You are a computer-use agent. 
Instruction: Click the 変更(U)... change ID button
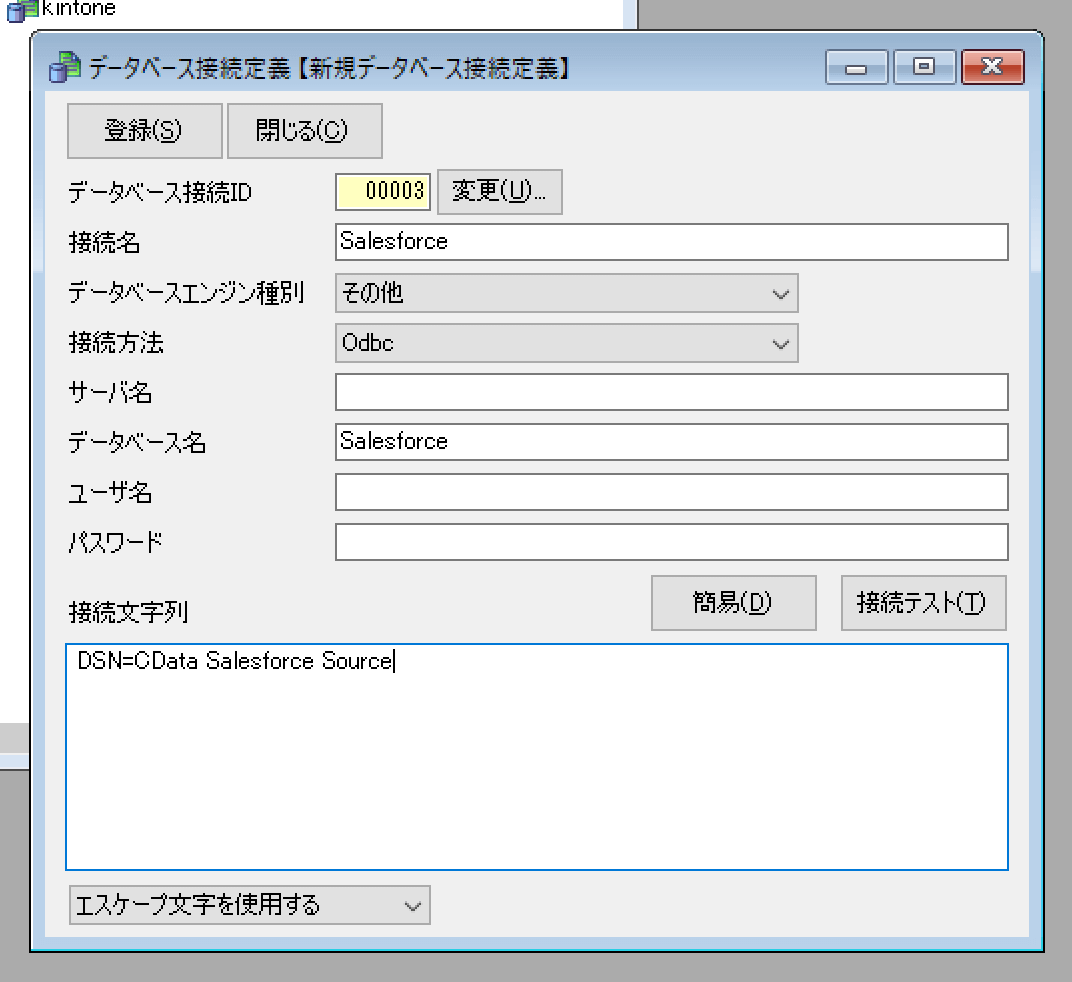[500, 191]
